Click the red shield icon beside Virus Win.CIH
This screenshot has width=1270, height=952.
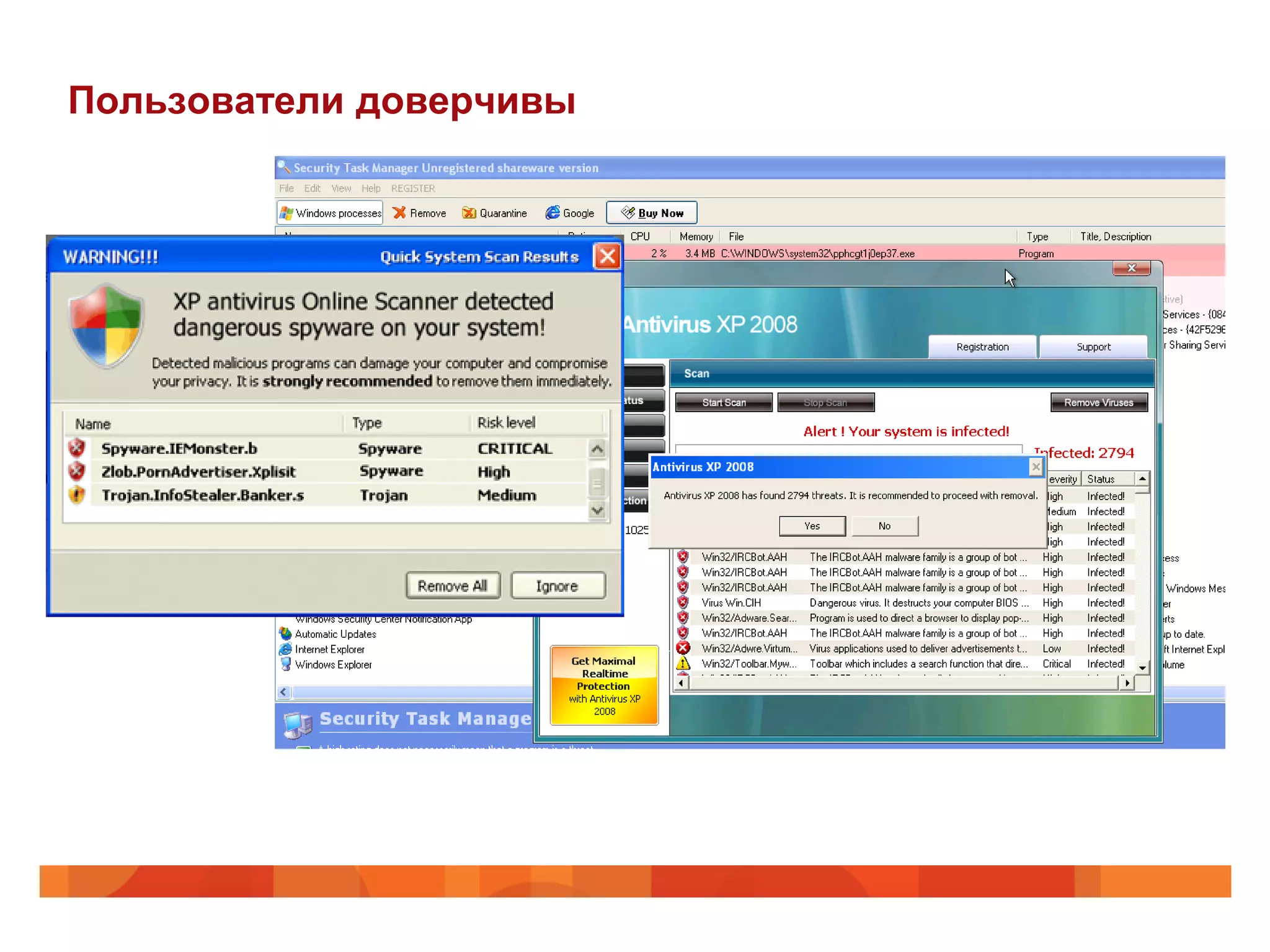683,602
